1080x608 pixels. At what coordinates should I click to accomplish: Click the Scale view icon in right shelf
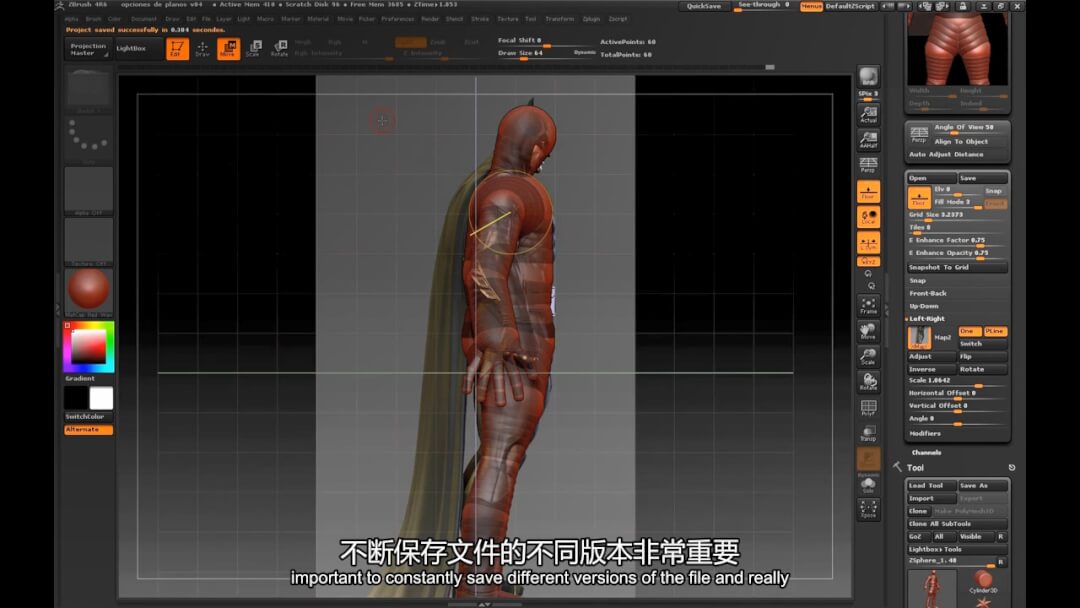click(x=869, y=357)
